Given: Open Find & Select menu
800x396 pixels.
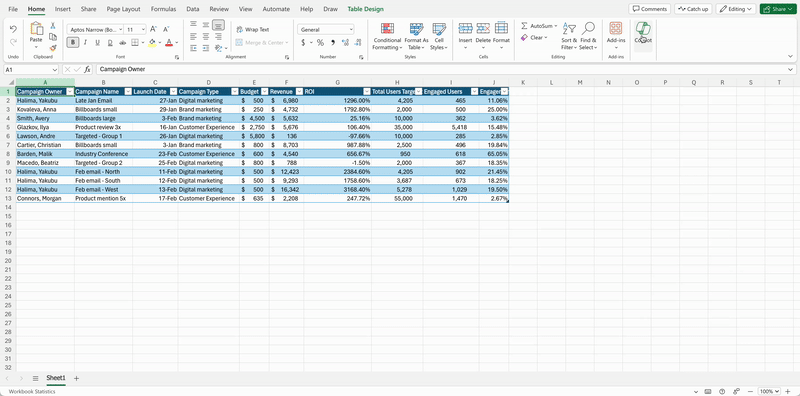Looking at the screenshot, I should [x=588, y=36].
